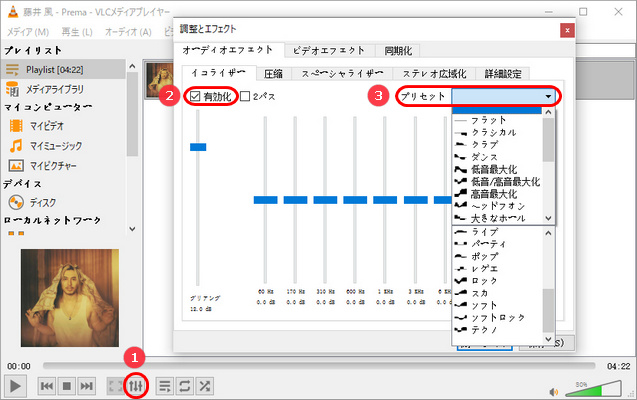
Task: Choose the ロック preset
Action: point(497,281)
